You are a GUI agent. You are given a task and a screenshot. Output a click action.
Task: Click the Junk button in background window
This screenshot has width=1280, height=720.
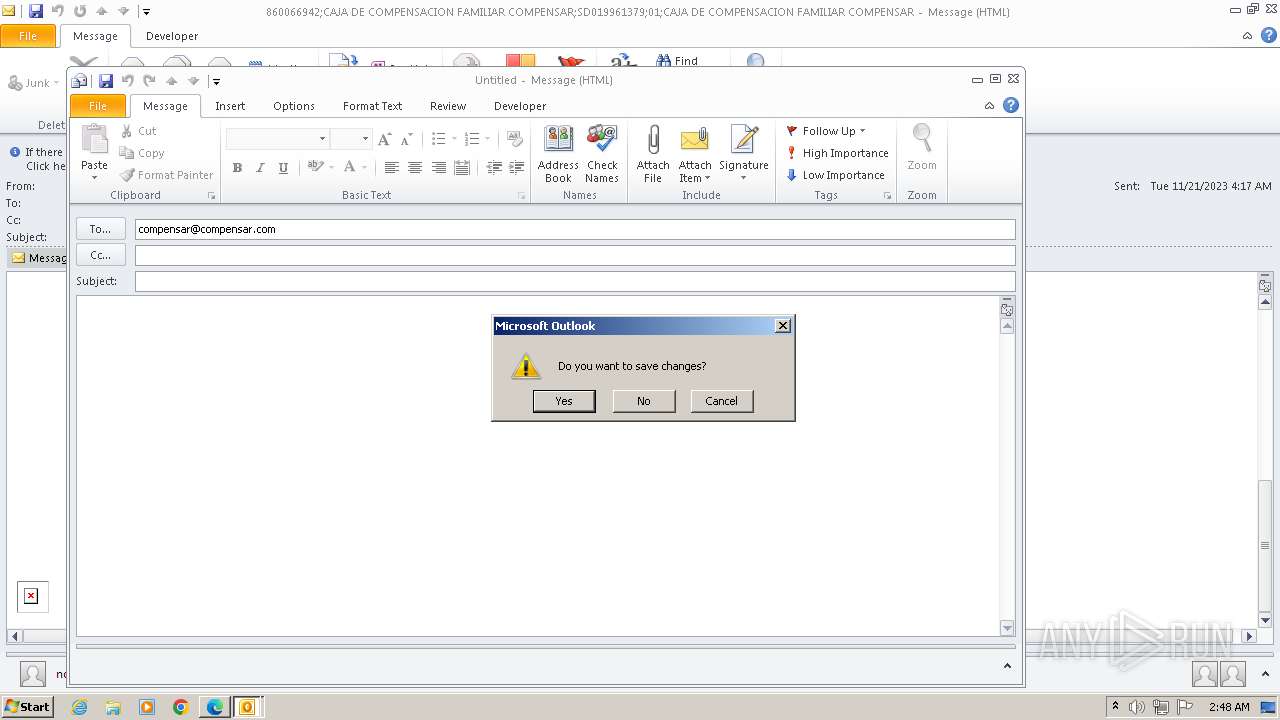tap(34, 83)
